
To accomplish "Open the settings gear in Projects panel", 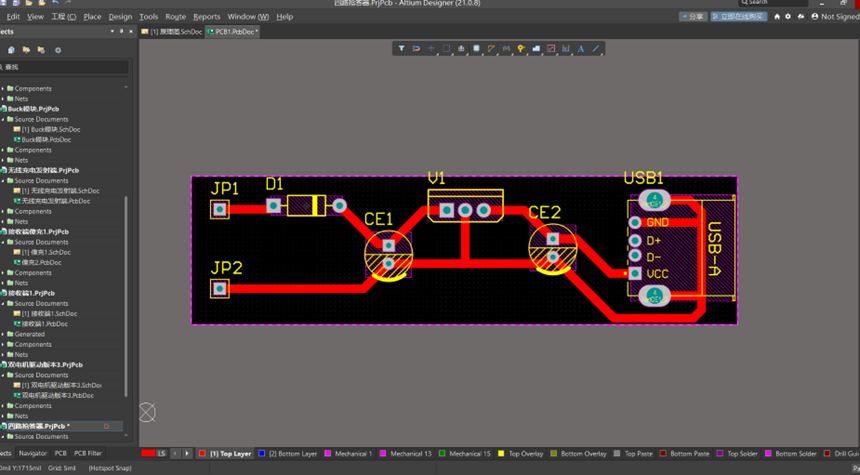I will pos(58,50).
